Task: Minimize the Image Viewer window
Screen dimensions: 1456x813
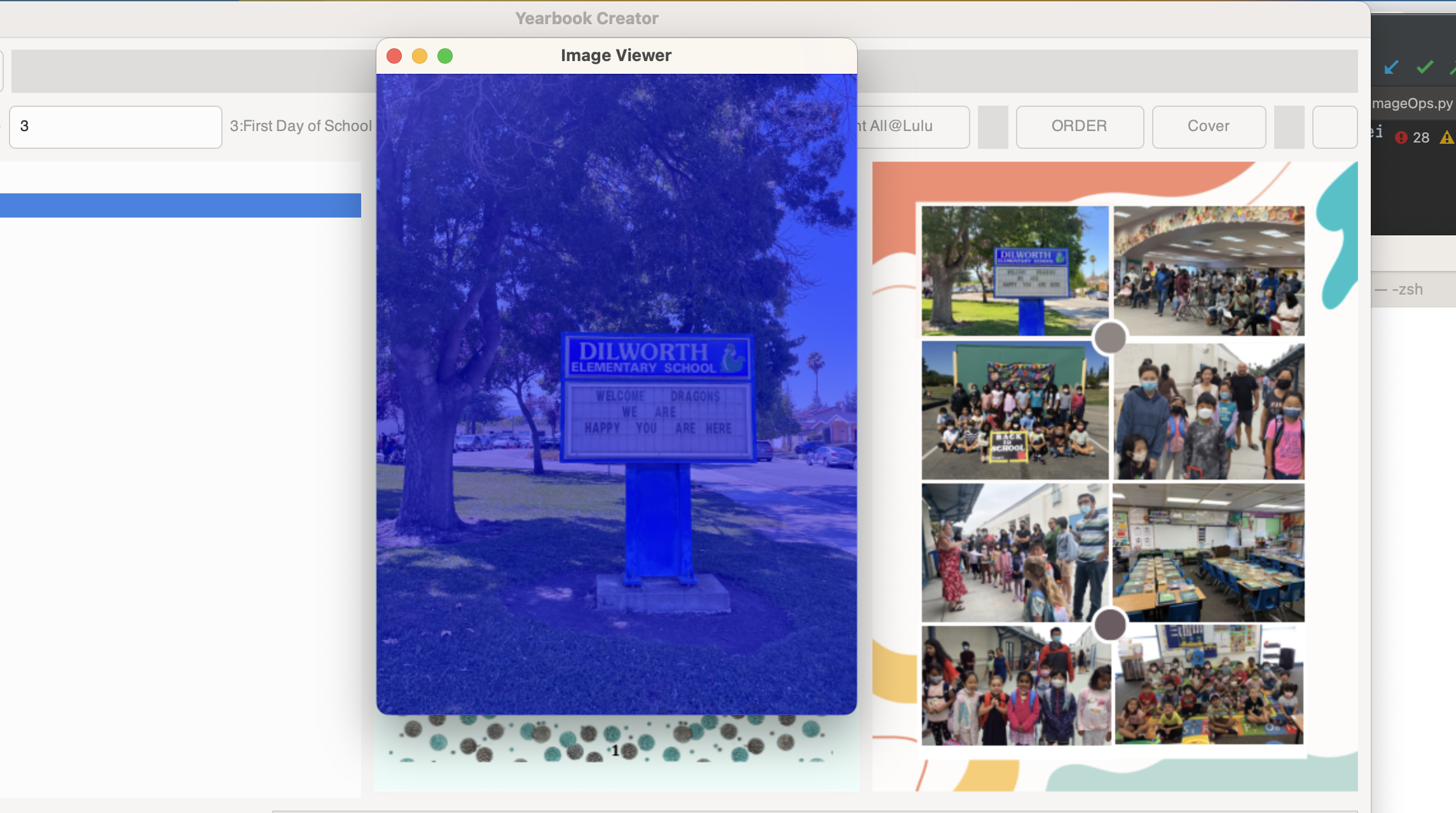Action: [420, 56]
